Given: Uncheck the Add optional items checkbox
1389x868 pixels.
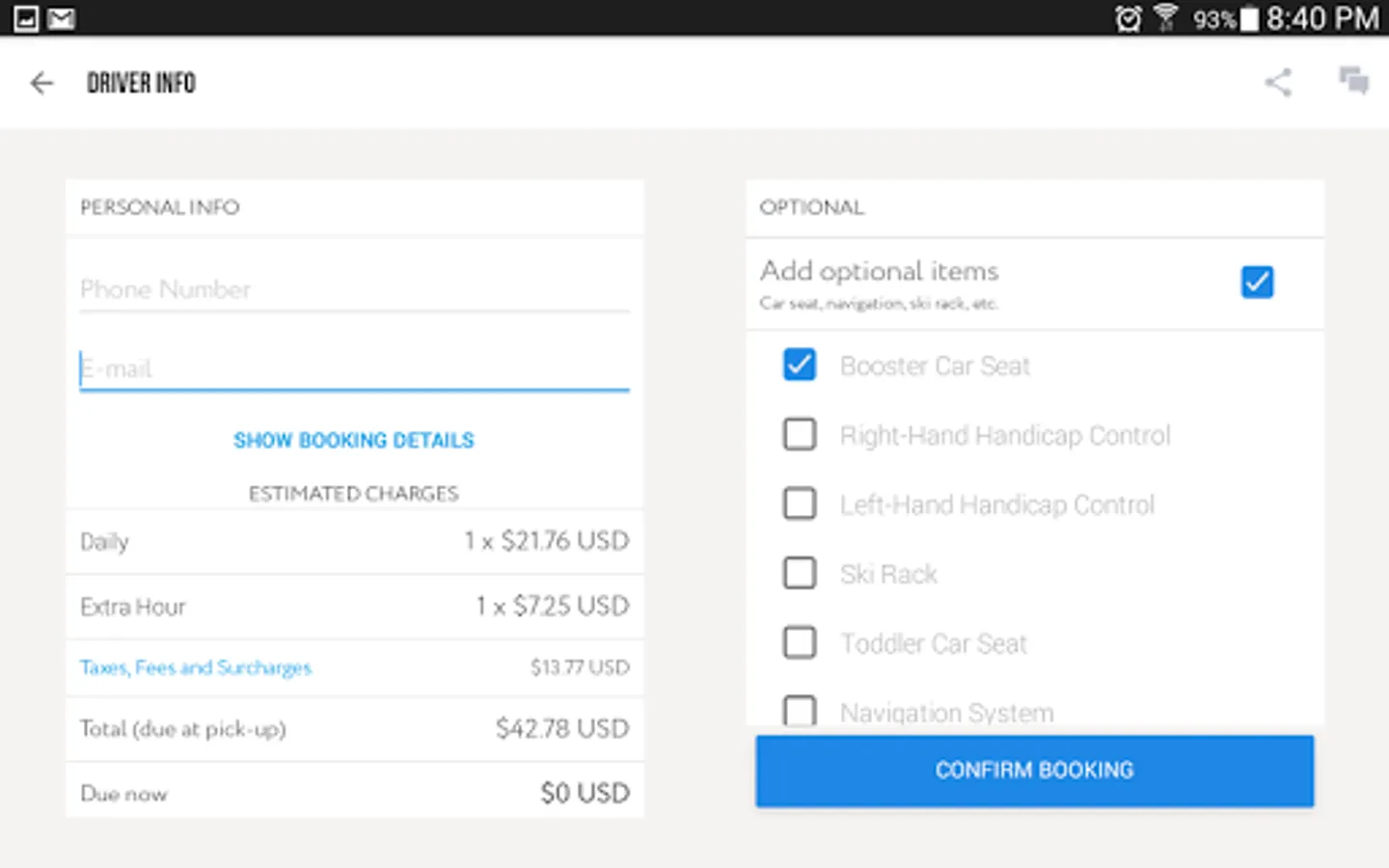Looking at the screenshot, I should [x=1257, y=282].
